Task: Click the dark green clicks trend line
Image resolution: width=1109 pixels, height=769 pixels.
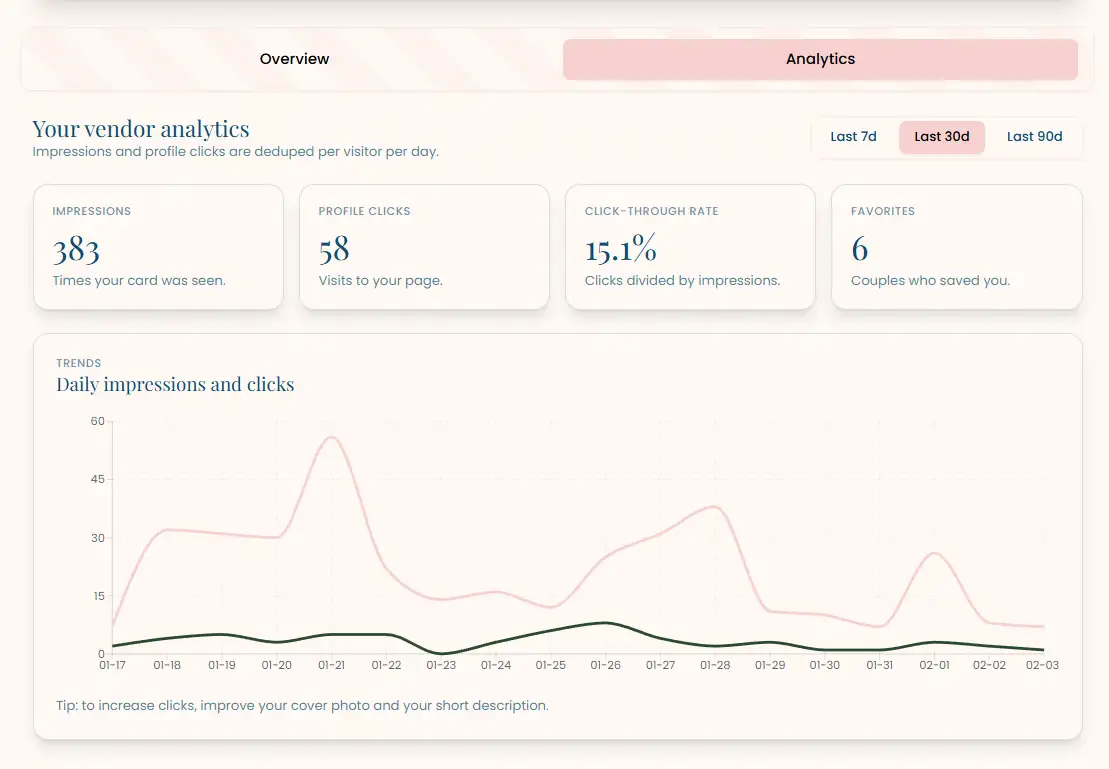Action: (x=605, y=624)
